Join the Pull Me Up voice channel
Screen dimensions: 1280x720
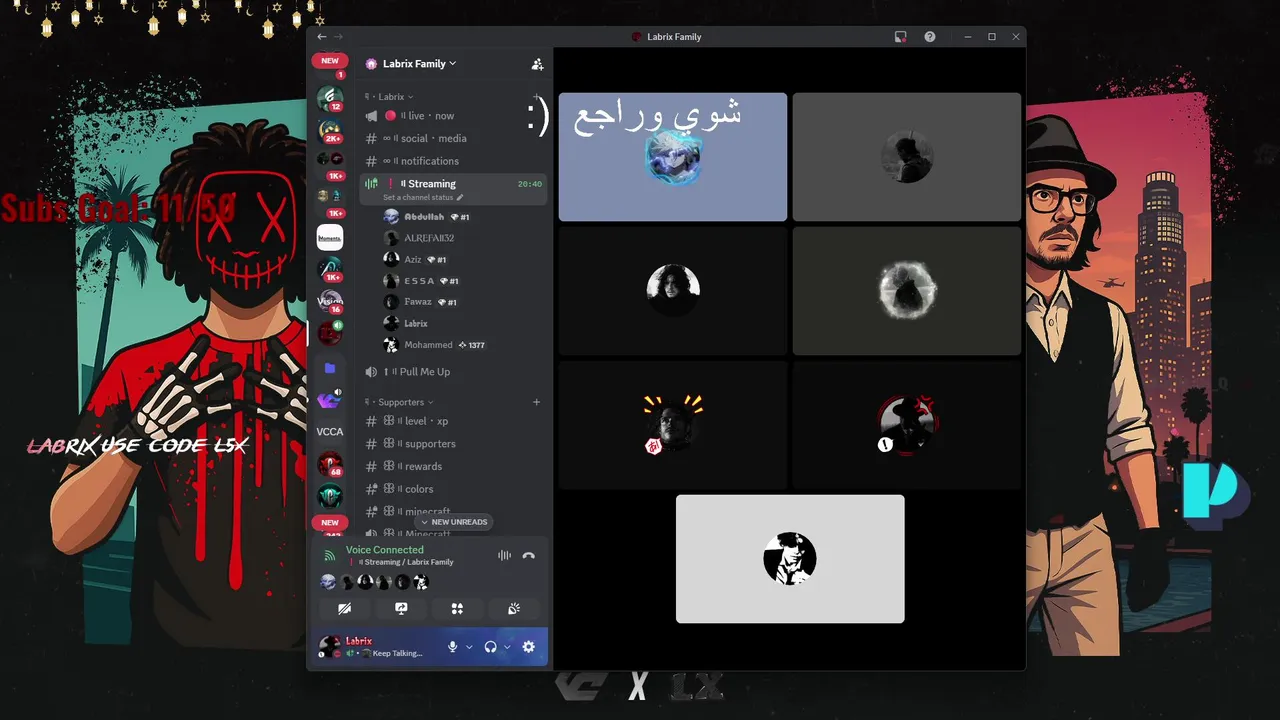coord(454,372)
